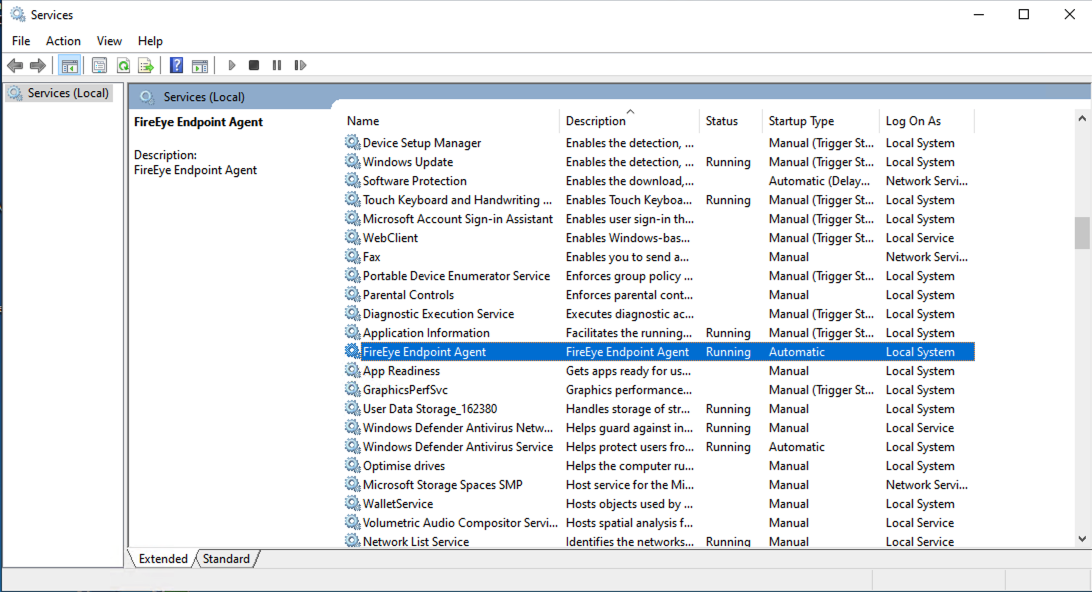The width and height of the screenshot is (1092, 592).
Task: Restart the service using the toolbar Restart icon
Action: (x=300, y=66)
